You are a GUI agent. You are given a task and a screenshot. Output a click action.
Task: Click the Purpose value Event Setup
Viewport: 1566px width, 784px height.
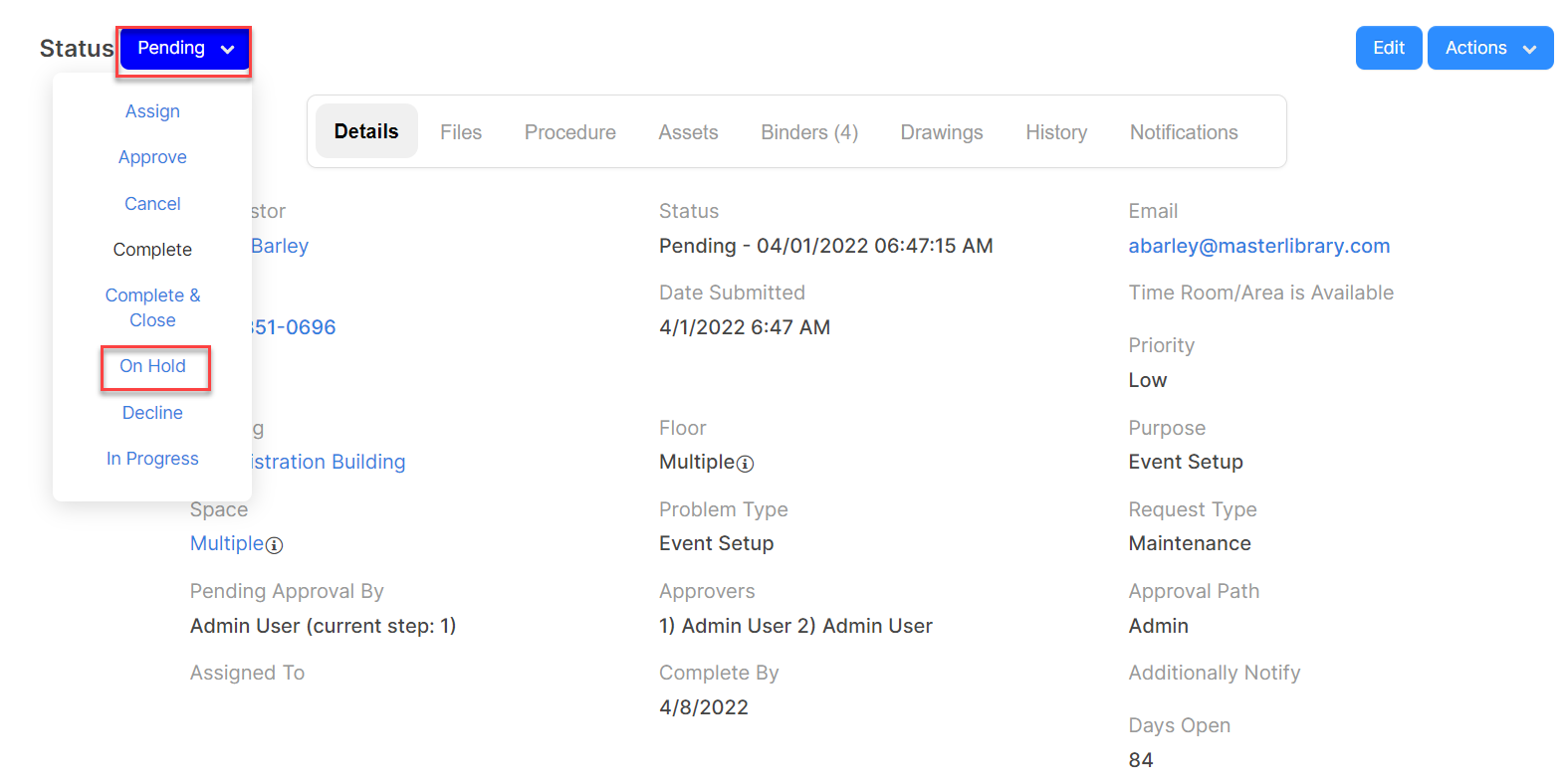click(x=1186, y=462)
